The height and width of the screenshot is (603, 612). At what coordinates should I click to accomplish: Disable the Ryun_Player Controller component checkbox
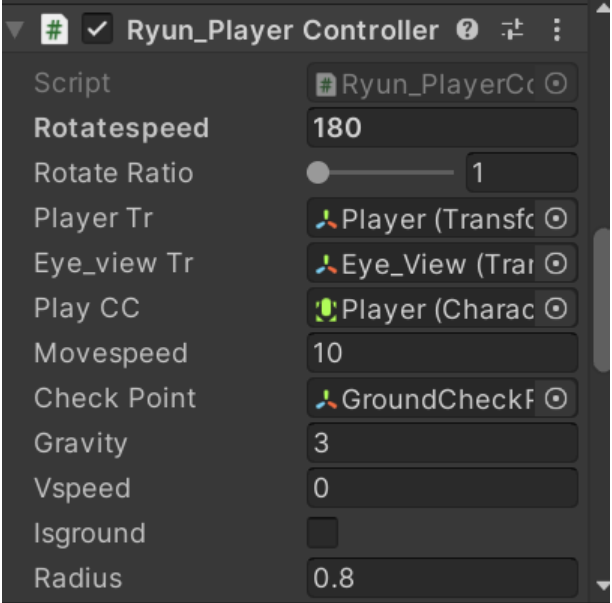(97, 29)
